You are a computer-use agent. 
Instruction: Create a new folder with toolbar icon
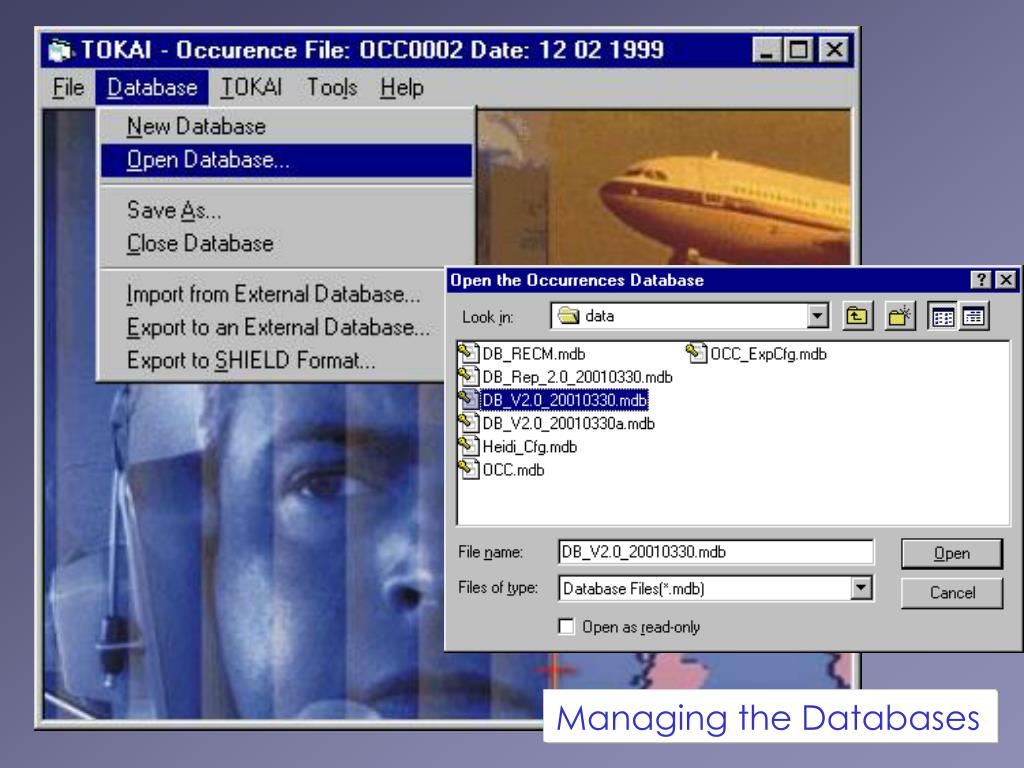click(900, 317)
